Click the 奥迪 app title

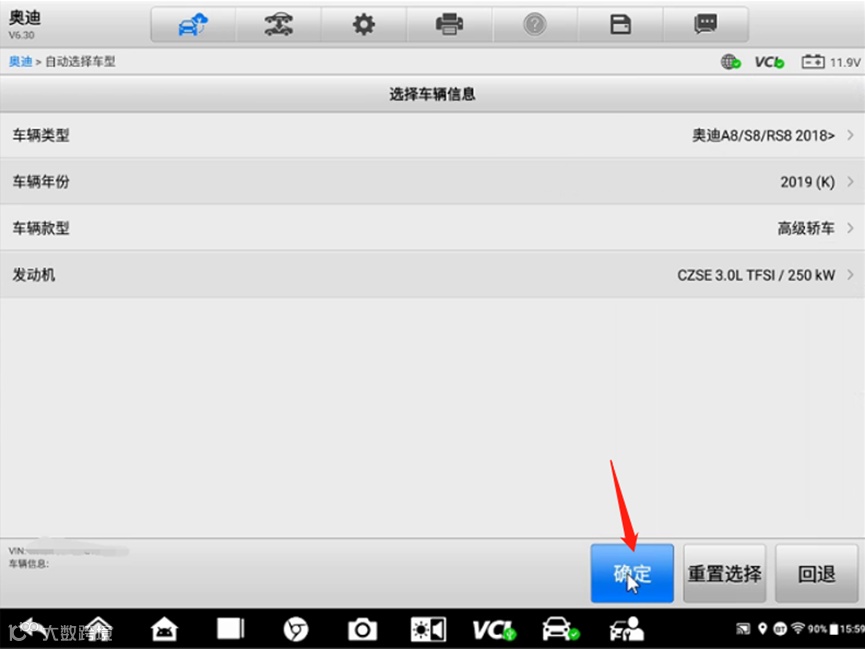(x=25, y=18)
